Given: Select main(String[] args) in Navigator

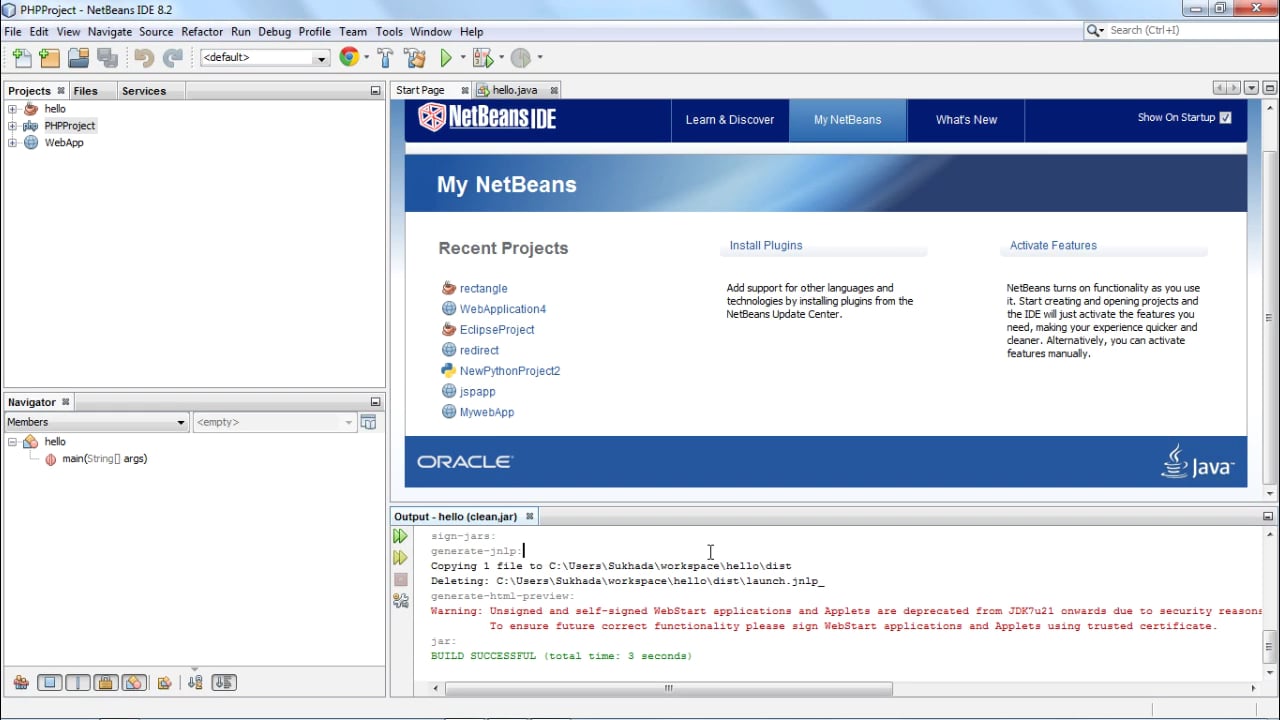Looking at the screenshot, I should [104, 459].
